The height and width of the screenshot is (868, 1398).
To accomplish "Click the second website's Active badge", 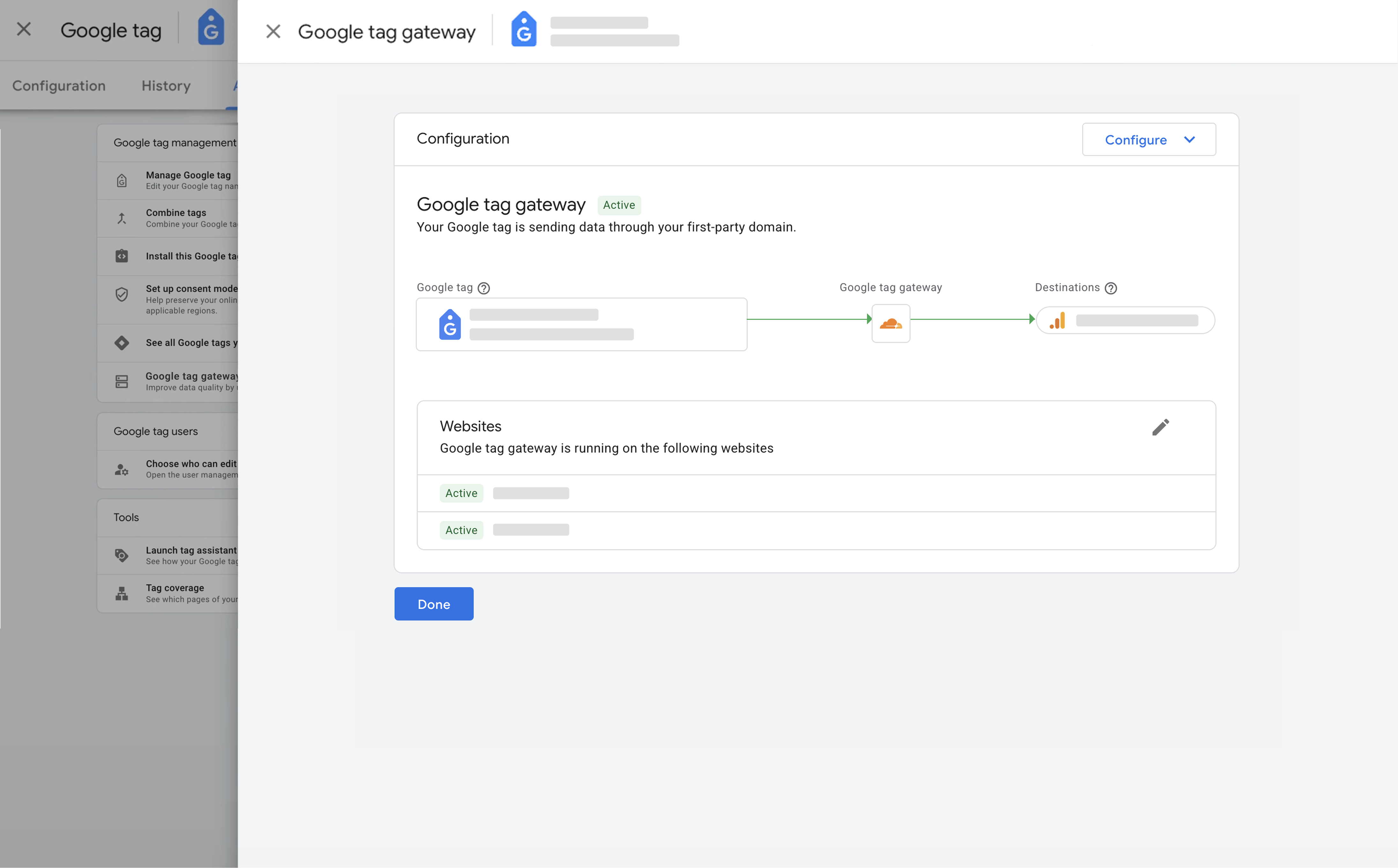I will click(462, 530).
